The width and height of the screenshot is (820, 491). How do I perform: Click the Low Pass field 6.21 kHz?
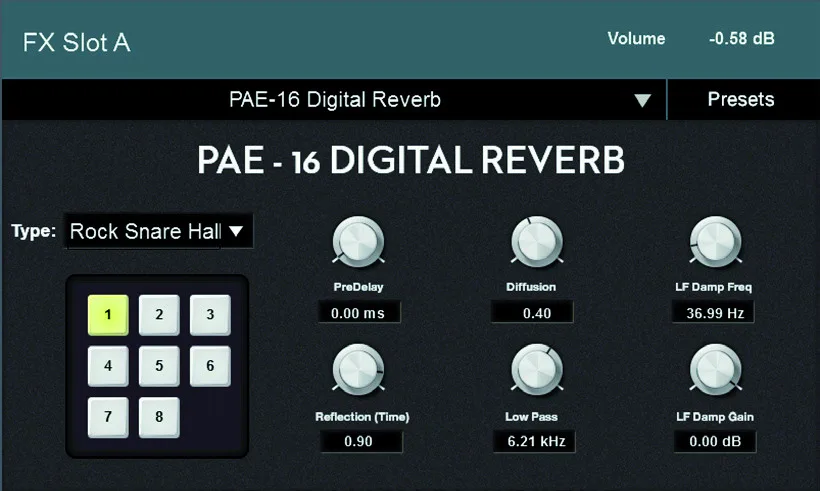(x=534, y=441)
